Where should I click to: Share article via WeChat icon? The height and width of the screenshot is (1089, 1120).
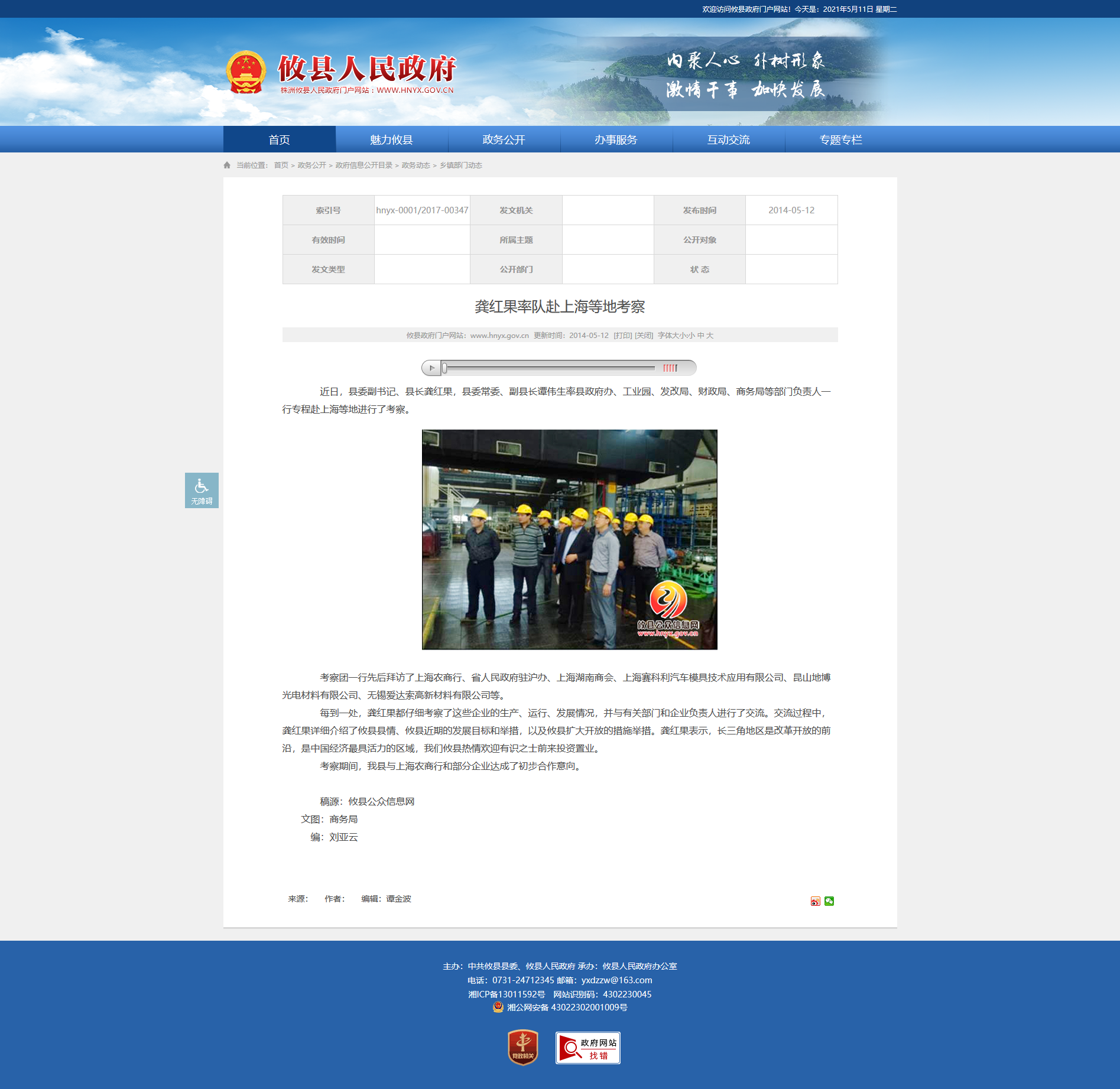(829, 901)
